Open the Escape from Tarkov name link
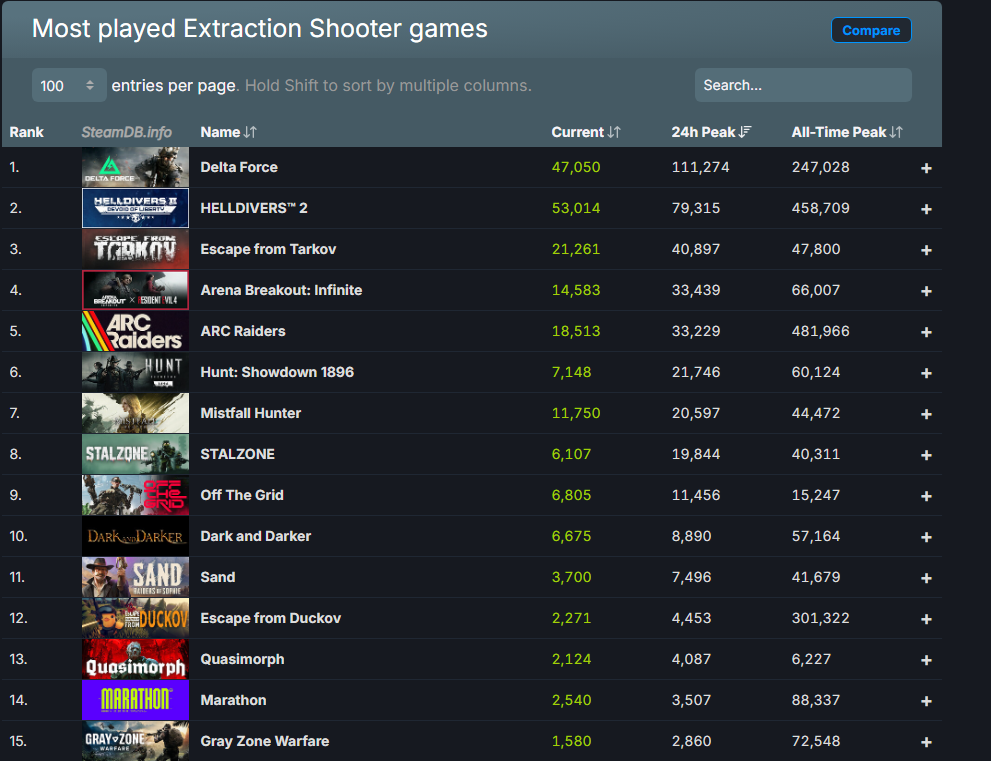 coord(268,249)
